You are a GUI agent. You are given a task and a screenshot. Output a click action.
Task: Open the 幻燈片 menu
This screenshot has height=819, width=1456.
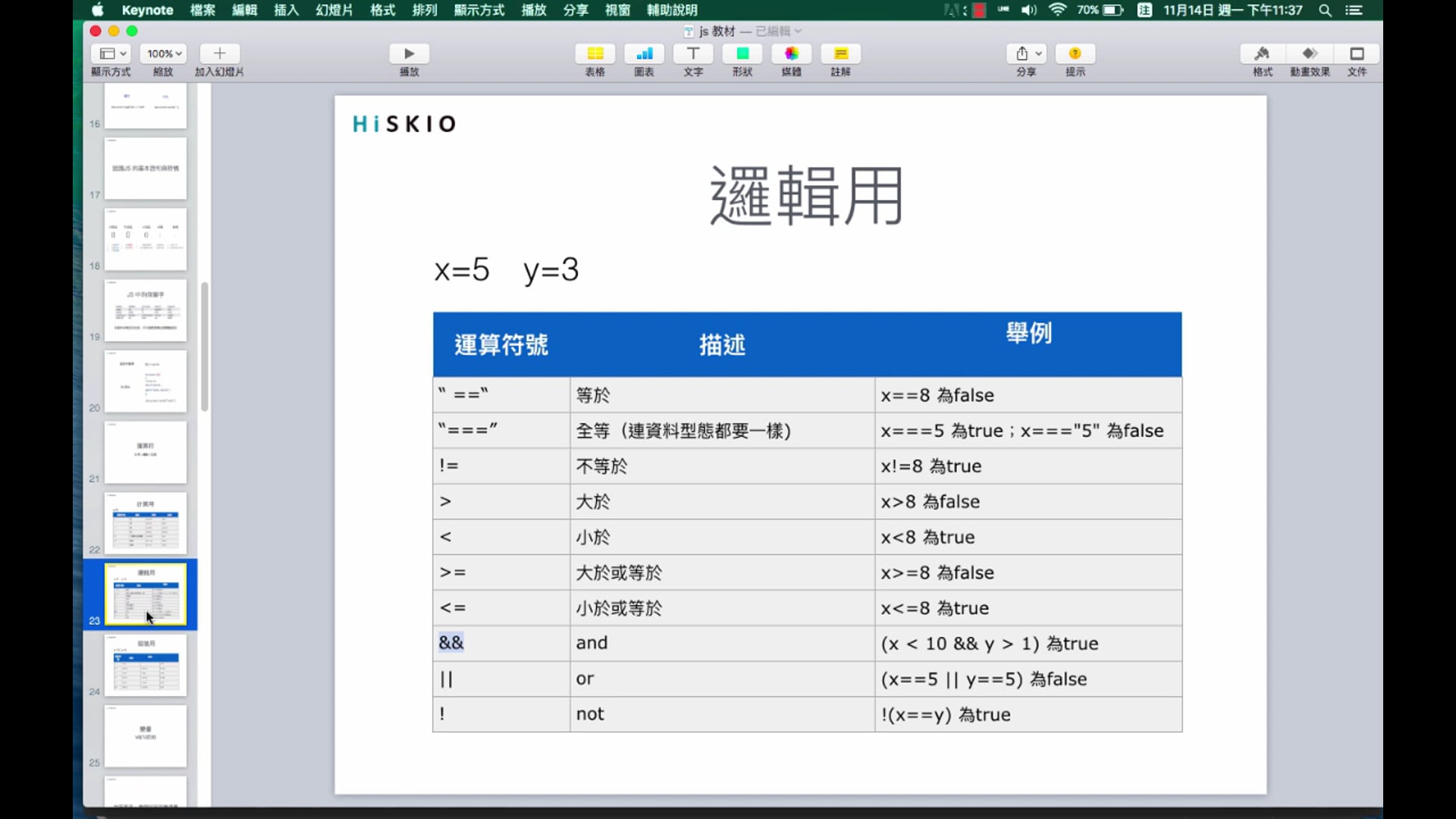tap(334, 10)
